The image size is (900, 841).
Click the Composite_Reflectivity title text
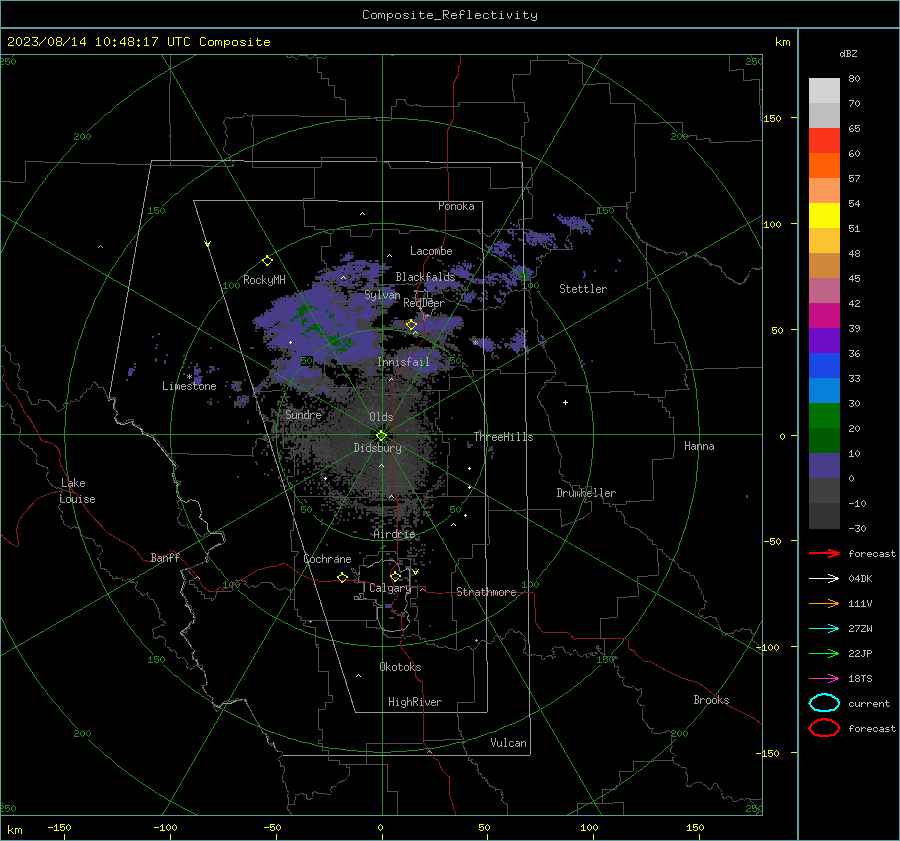pyautogui.click(x=450, y=15)
